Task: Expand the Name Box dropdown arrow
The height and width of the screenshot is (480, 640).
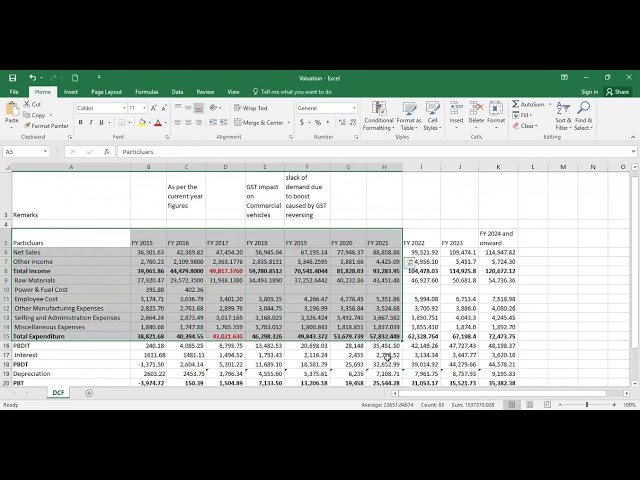Action: pos(45,152)
